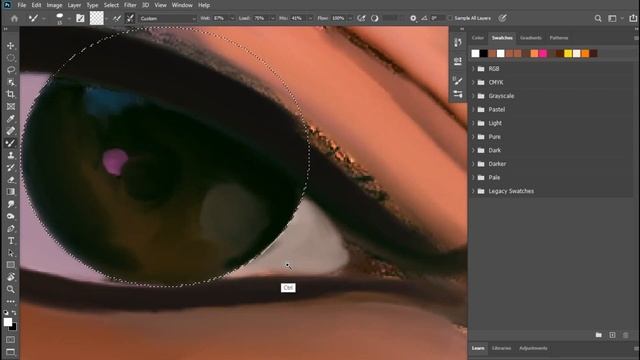Select the Mixer Brush tool in toolbar
Viewport: 640px width, 360px height.
11,143
